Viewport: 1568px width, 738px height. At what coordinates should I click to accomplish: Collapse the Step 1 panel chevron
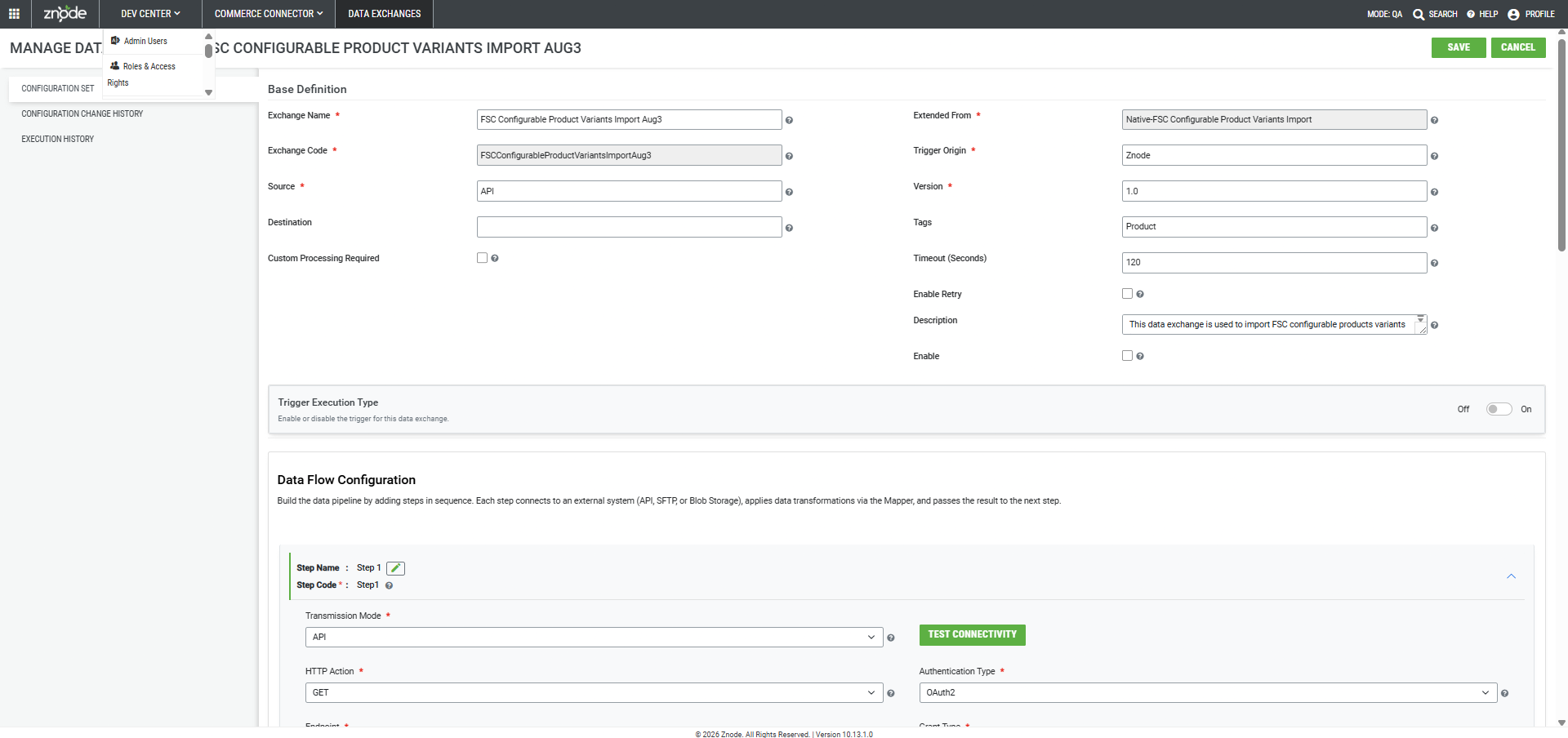[1511, 576]
